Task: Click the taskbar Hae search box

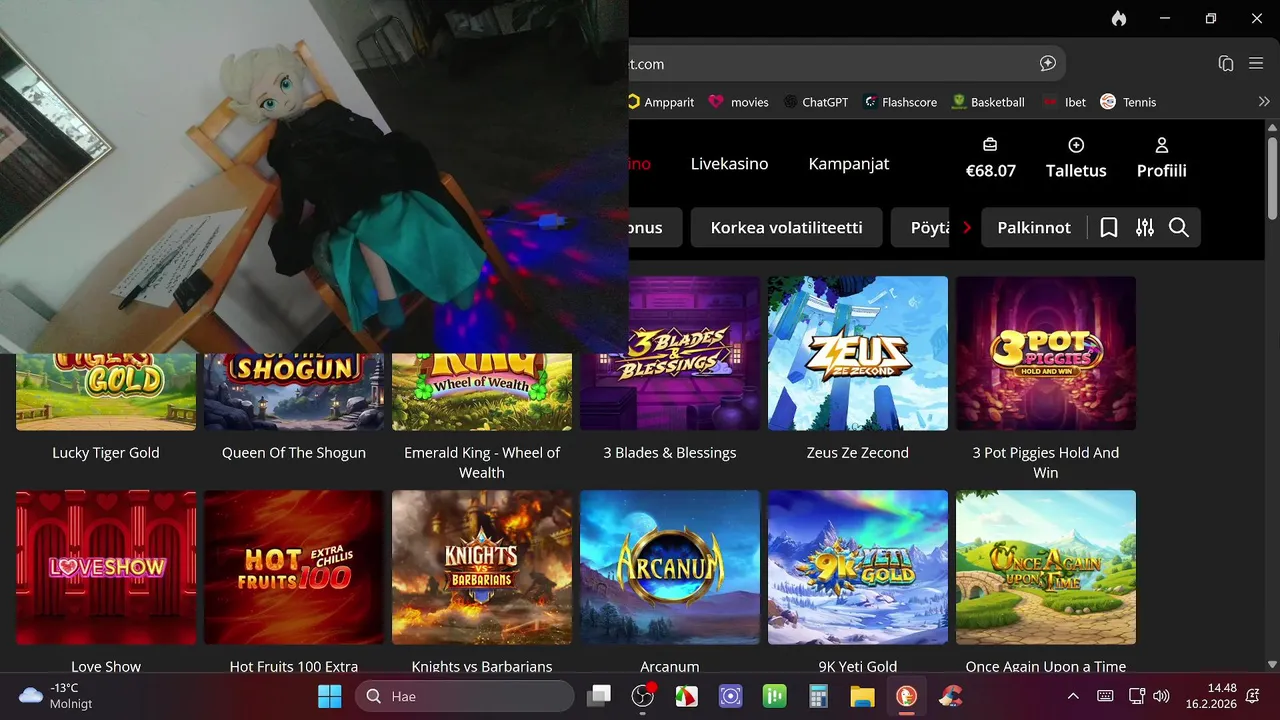Action: pos(465,696)
